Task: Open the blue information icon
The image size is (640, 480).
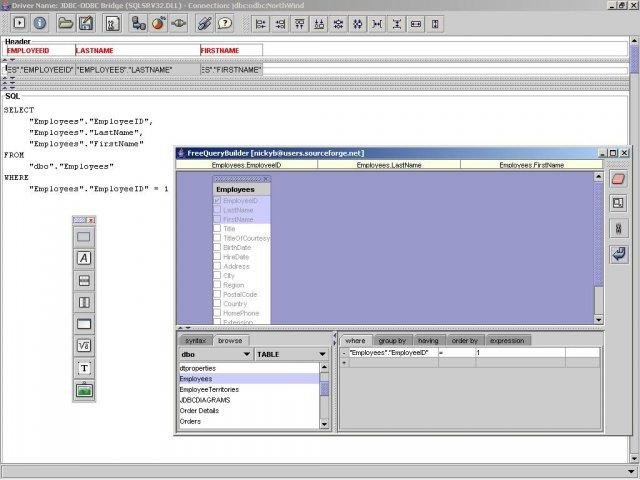Action: [40, 23]
